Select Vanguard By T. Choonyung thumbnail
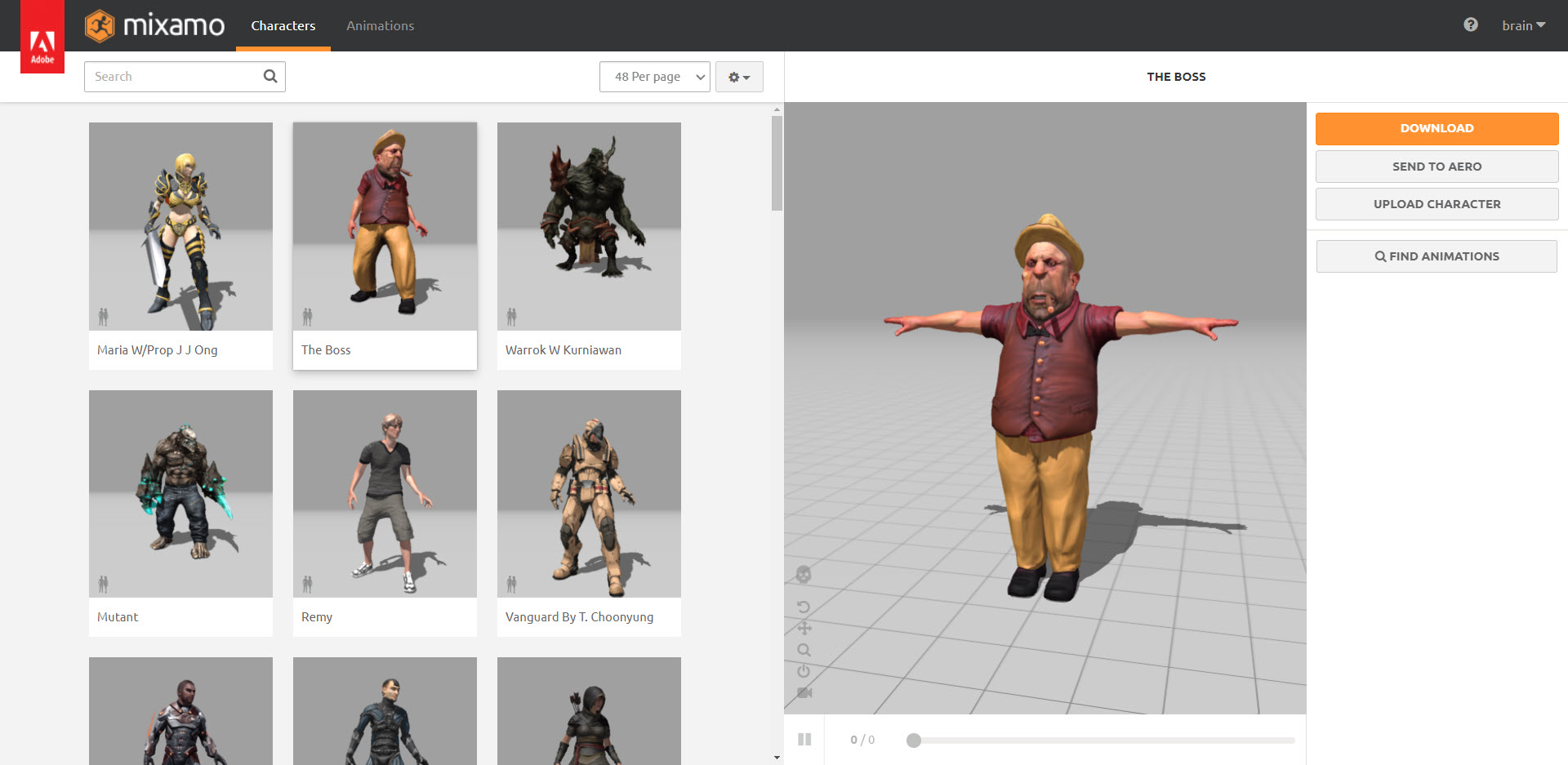The height and width of the screenshot is (765, 1568). point(589,494)
